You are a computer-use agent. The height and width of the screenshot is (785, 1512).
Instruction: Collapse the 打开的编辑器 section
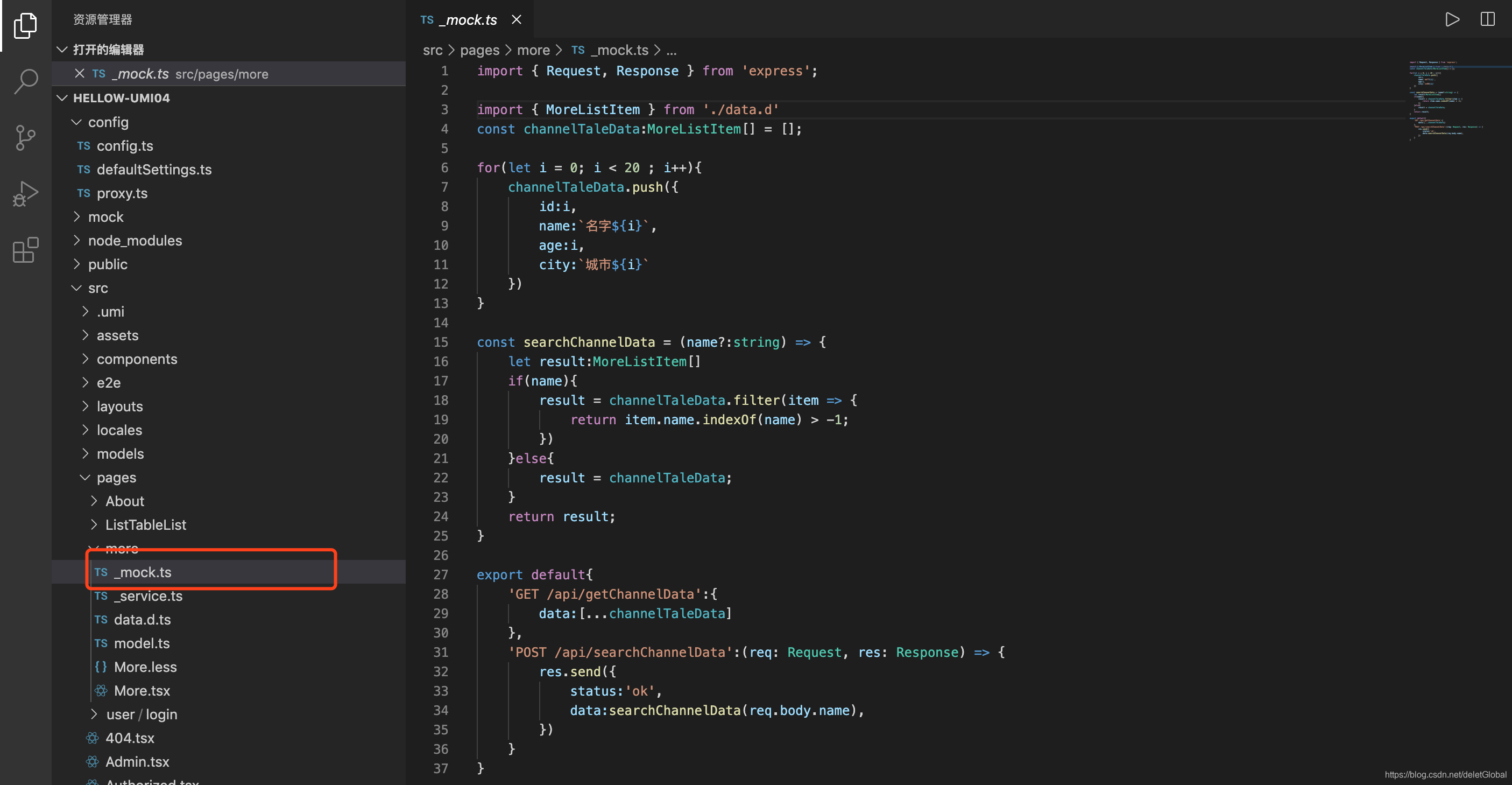click(62, 50)
